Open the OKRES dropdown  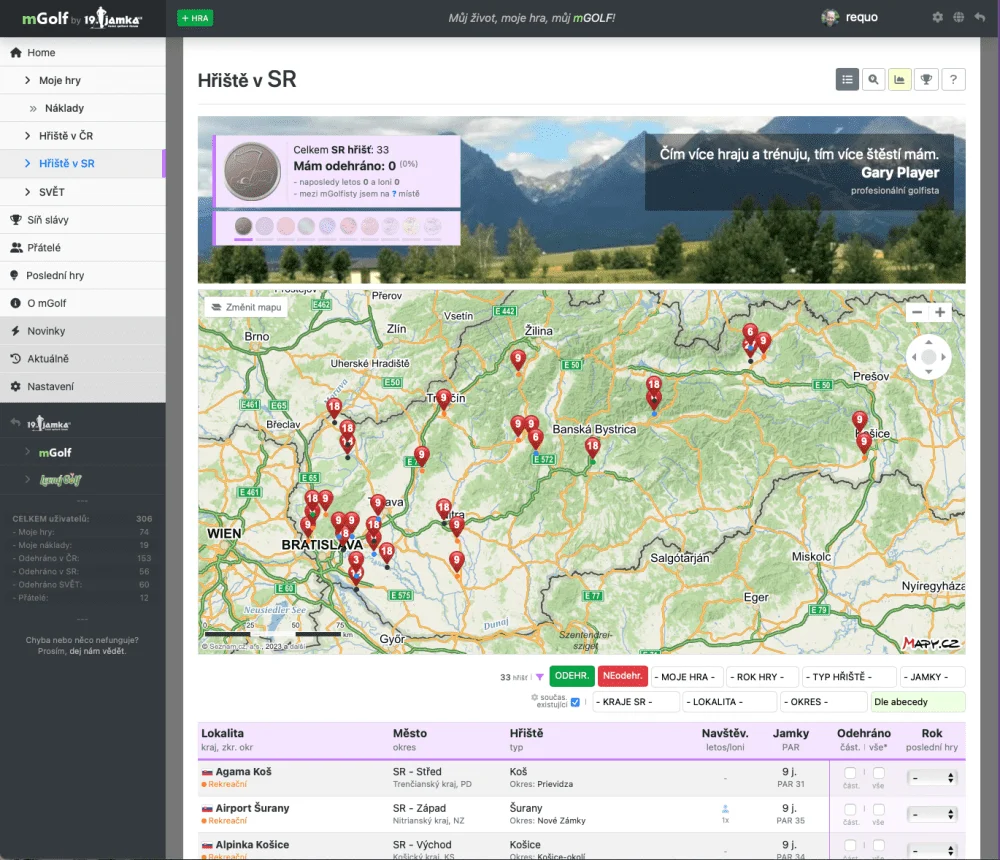coord(824,702)
